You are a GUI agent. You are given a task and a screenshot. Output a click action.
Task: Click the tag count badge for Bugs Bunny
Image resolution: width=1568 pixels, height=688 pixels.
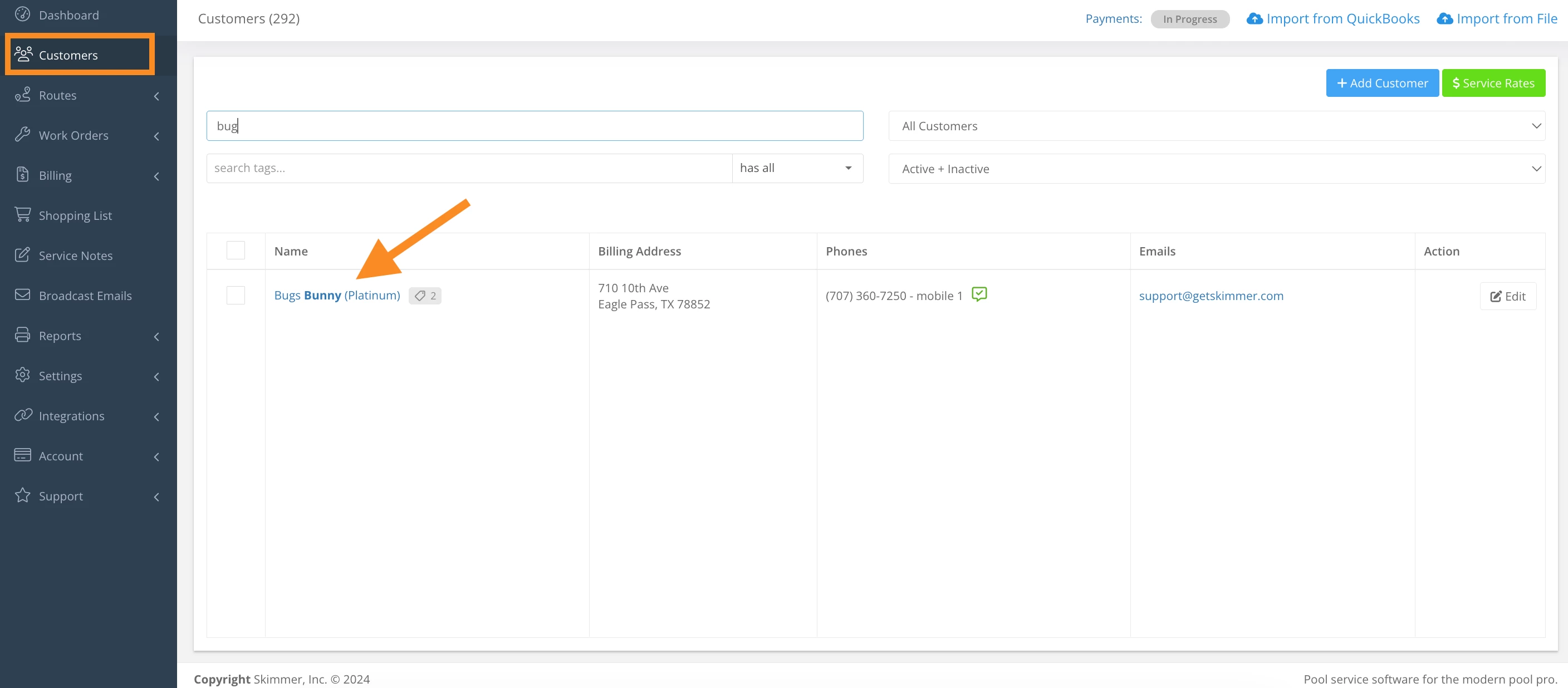(x=425, y=296)
